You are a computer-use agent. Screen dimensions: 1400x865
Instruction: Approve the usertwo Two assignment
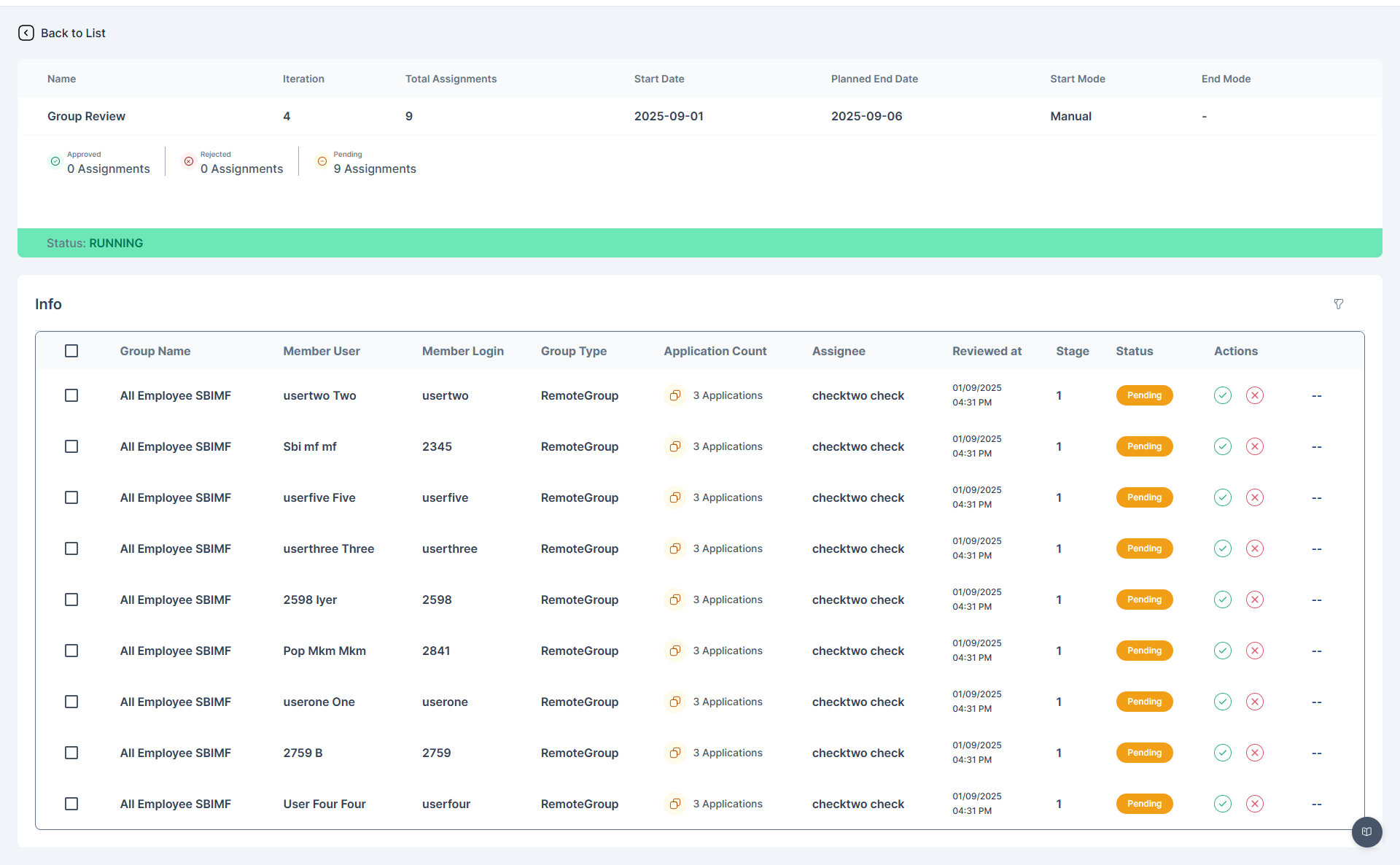[1223, 395]
